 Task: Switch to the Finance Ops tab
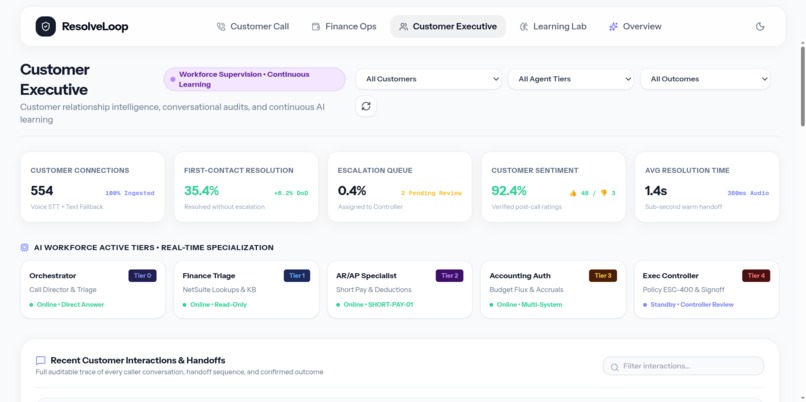(344, 27)
